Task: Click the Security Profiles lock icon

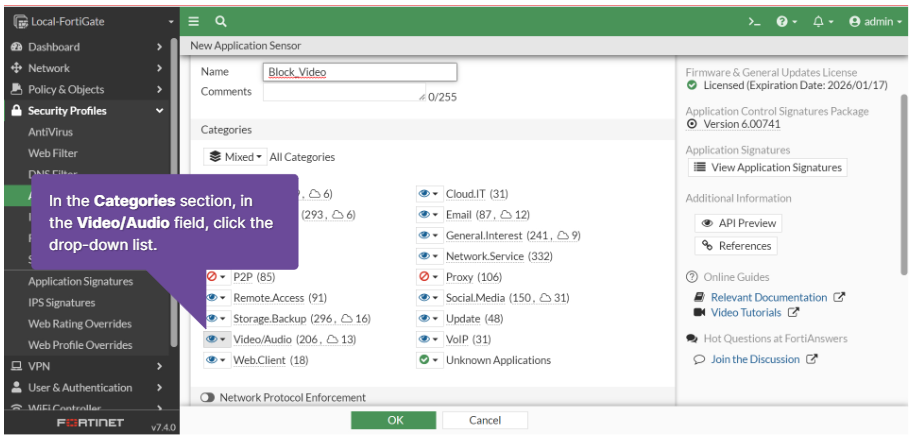Action: coord(17,111)
